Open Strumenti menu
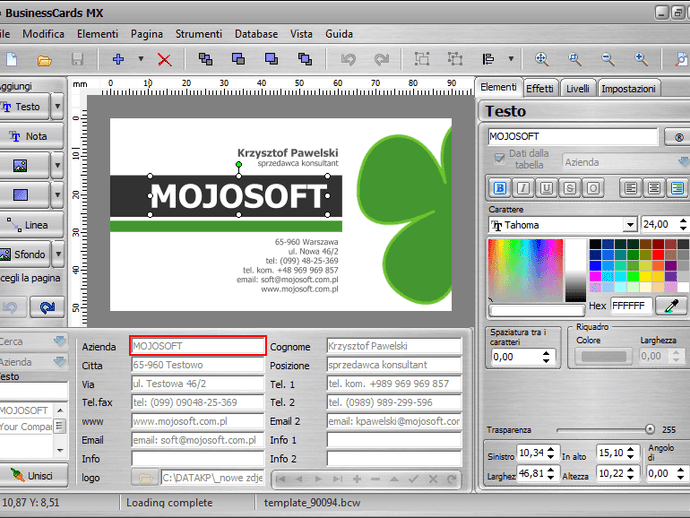Screen dimensions: 690x518 coord(198,34)
